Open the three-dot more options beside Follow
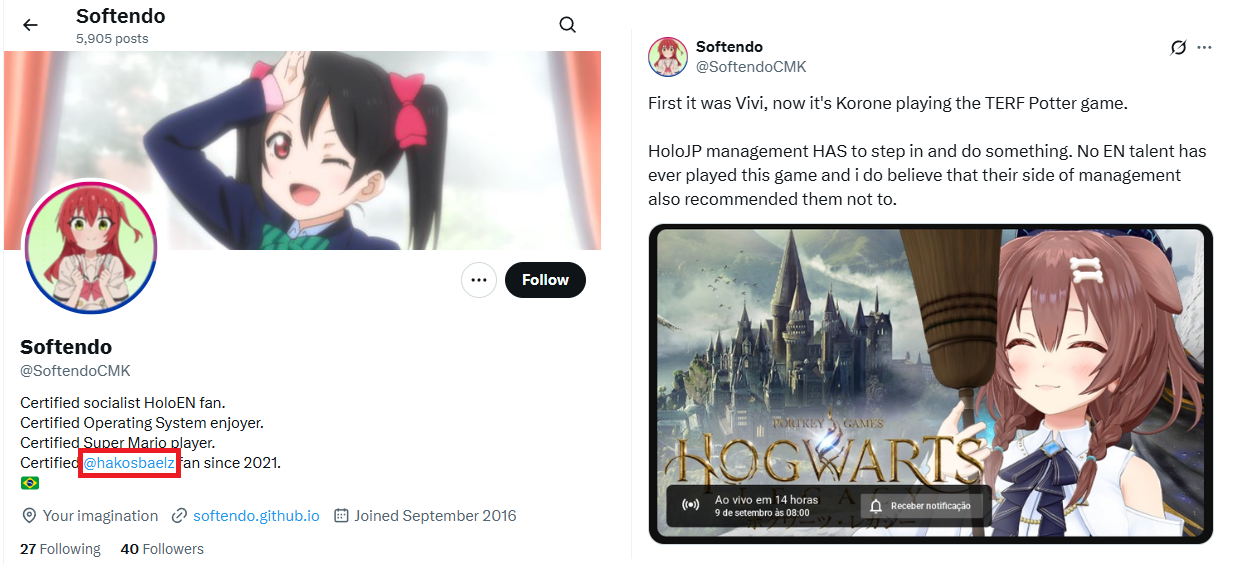The height and width of the screenshot is (571, 1238). click(479, 280)
